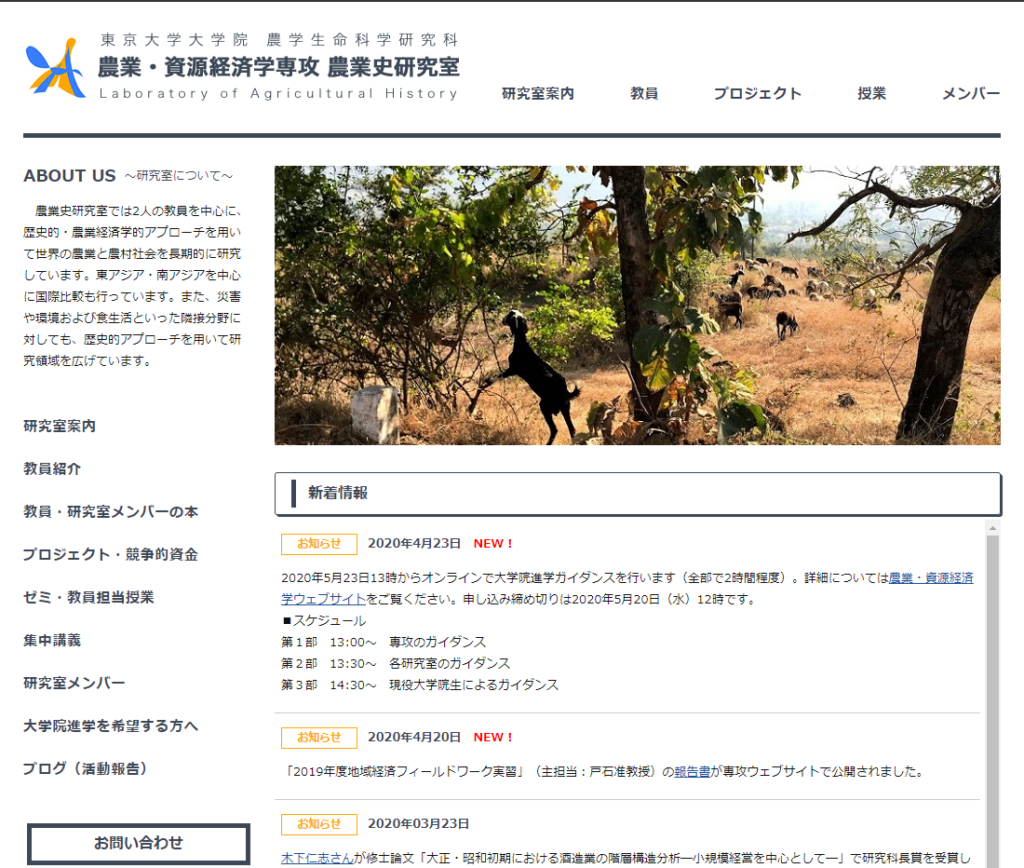Go to 授業 in the top navigation
1024x868 pixels.
click(x=872, y=93)
